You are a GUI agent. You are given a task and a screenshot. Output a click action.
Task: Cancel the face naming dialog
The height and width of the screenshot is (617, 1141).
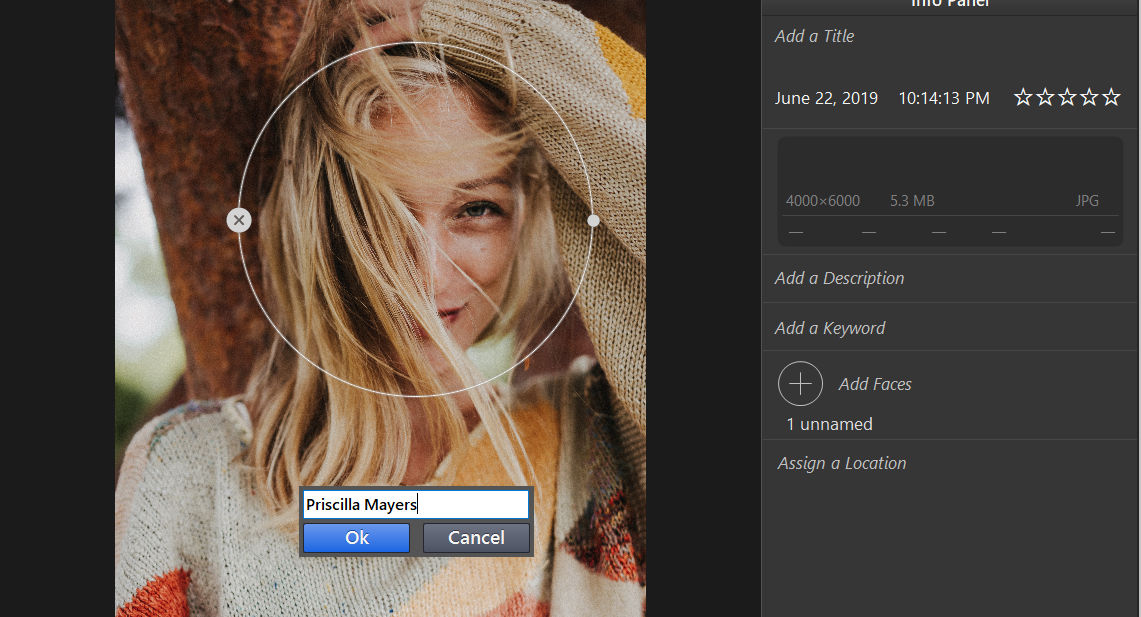(x=476, y=538)
